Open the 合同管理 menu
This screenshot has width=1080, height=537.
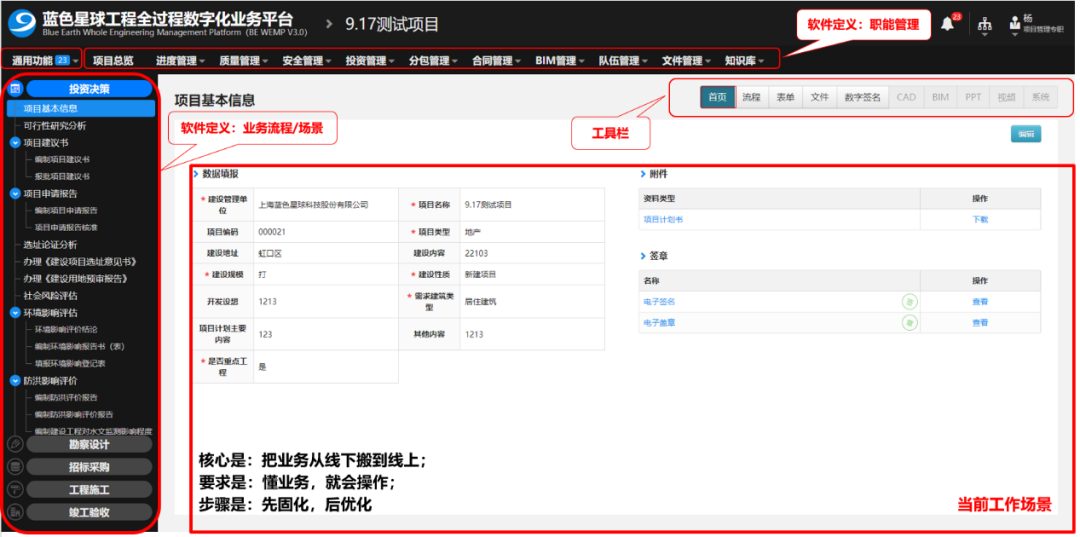coord(495,61)
